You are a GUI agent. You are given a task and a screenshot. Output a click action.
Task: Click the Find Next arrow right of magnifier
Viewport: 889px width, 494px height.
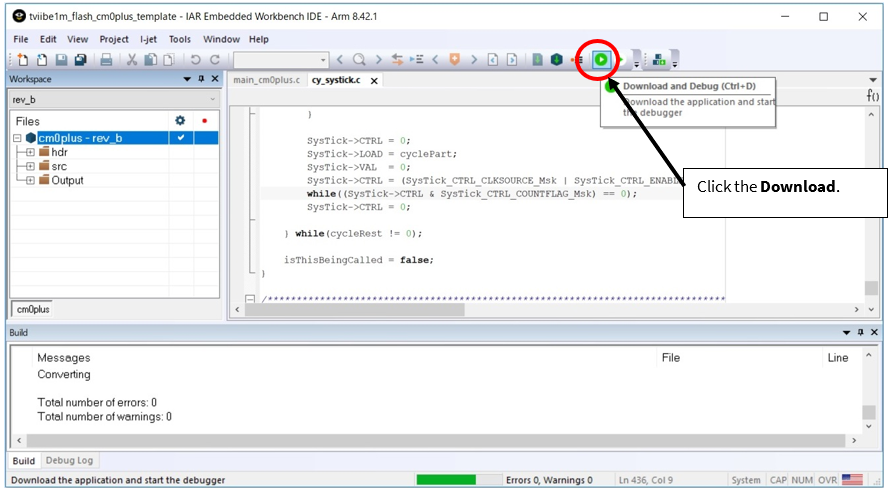click(378, 59)
